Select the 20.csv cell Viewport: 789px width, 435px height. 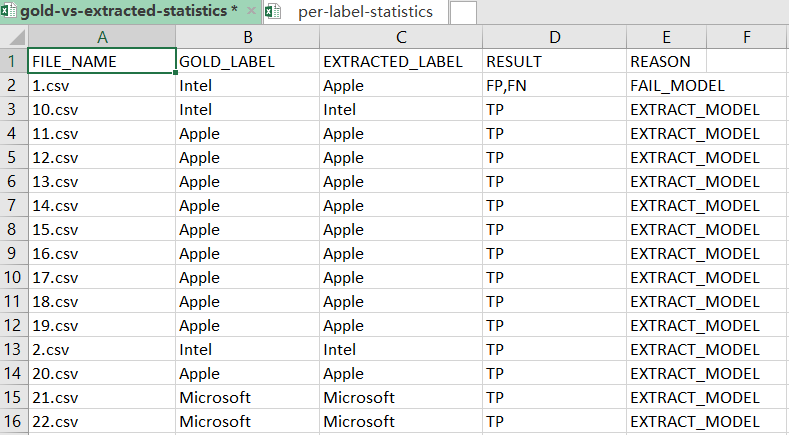point(102,373)
